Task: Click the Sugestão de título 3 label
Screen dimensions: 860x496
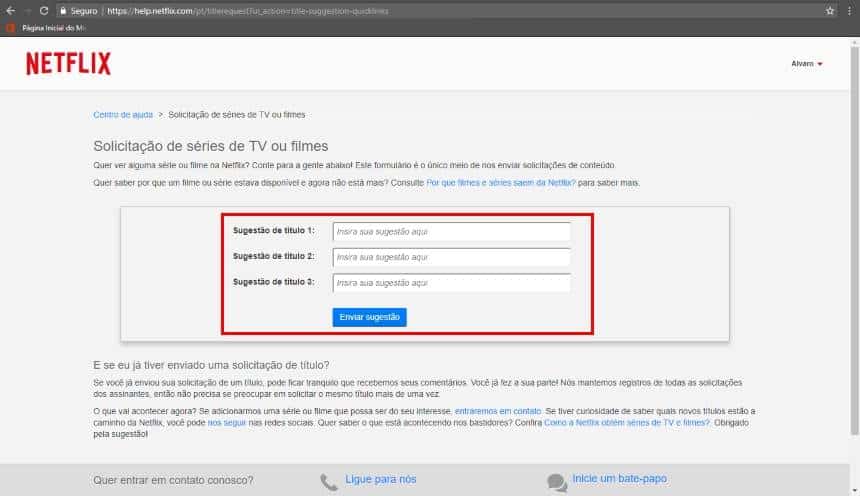Action: 274,281
